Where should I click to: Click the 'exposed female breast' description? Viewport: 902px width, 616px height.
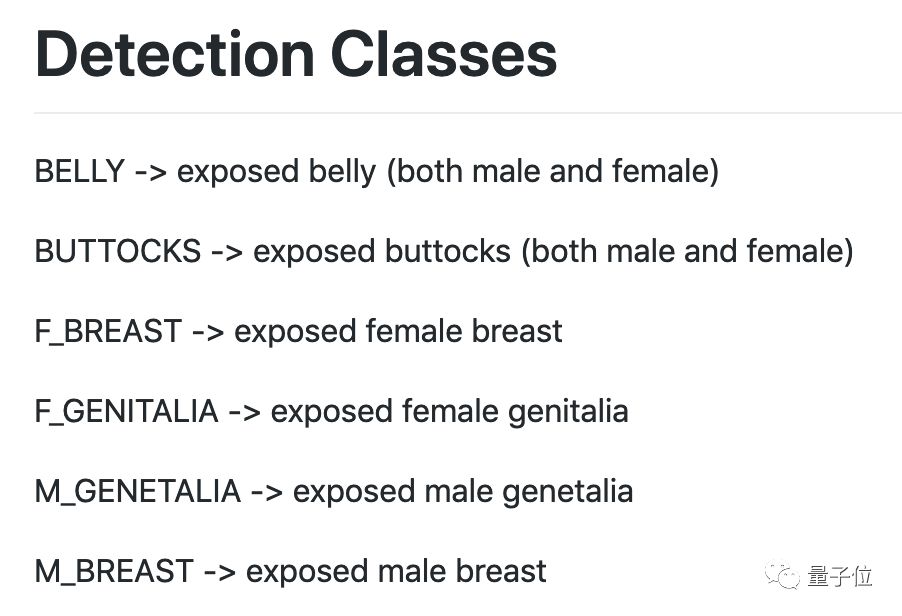[x=398, y=331]
